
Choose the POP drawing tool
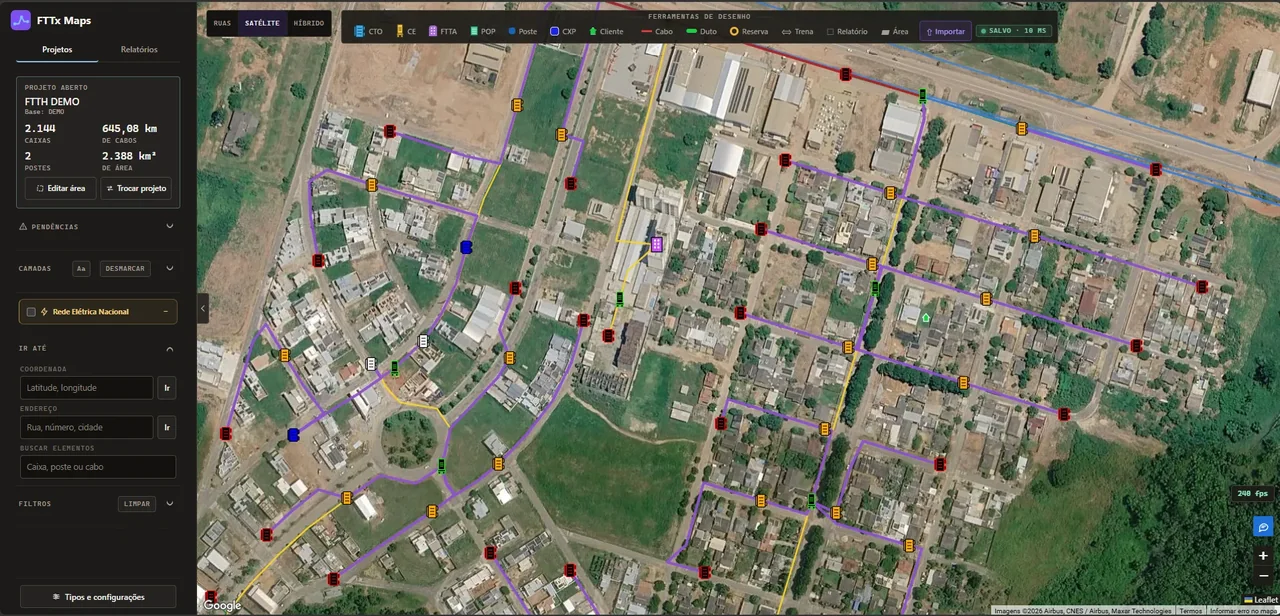482,31
